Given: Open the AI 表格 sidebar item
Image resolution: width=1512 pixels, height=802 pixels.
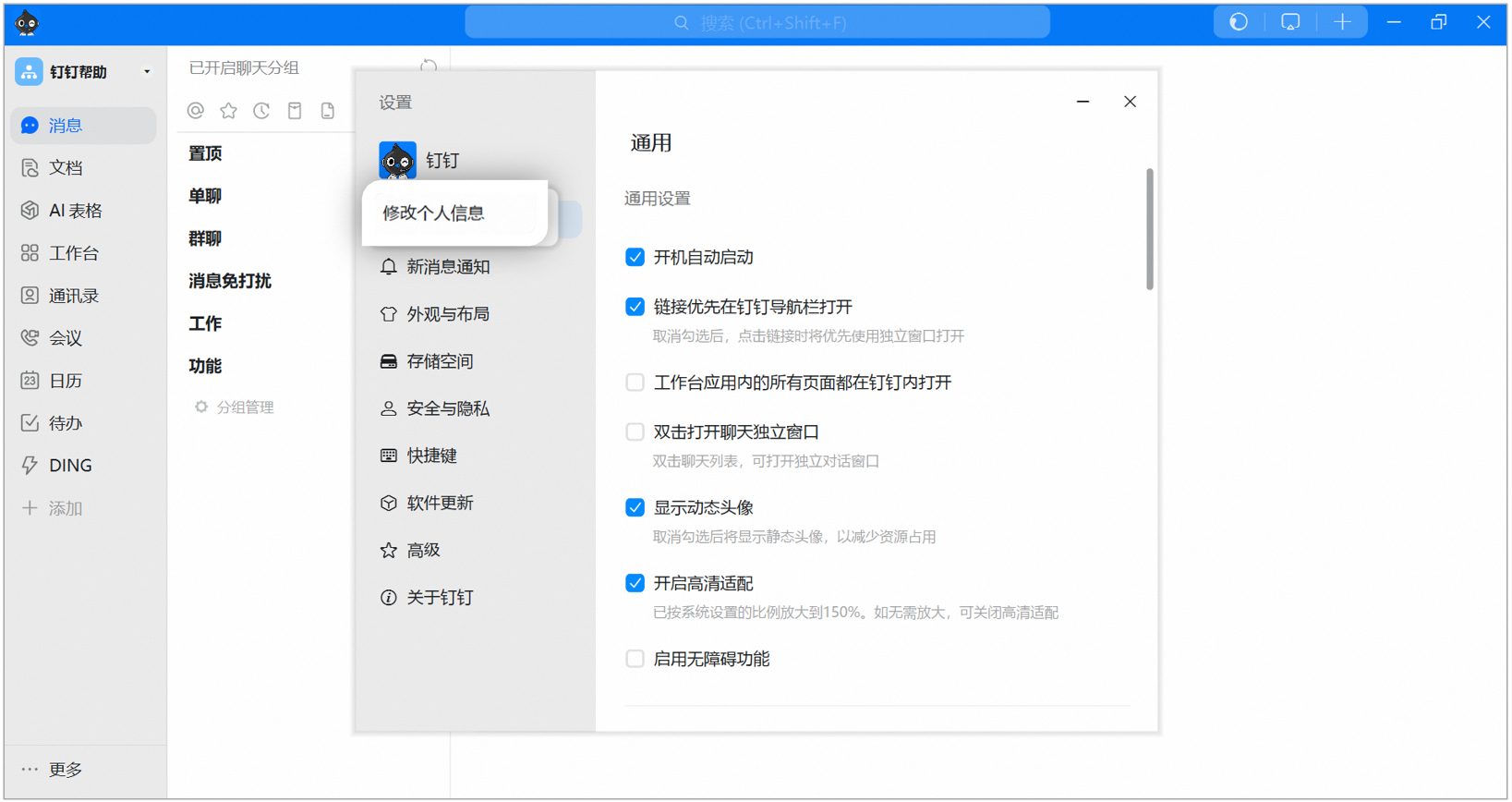Looking at the screenshot, I should 75,211.
